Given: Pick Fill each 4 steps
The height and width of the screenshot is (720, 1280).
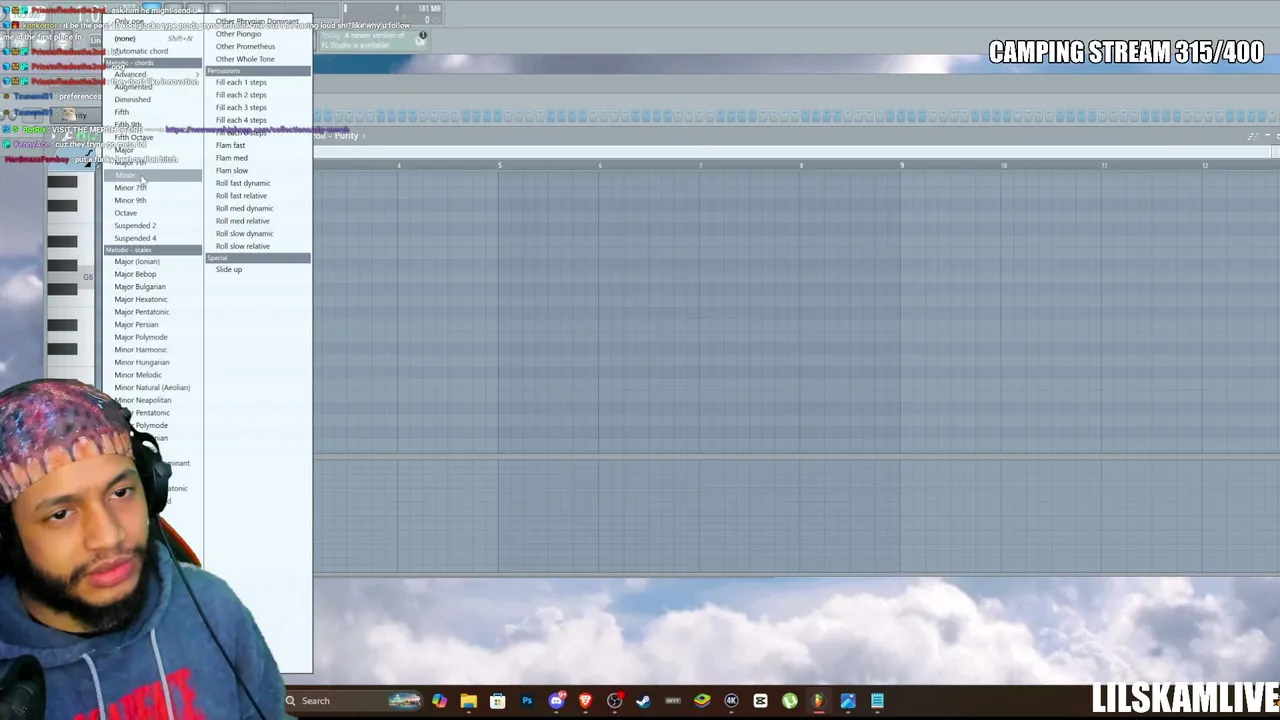Looking at the screenshot, I should pos(258,120).
